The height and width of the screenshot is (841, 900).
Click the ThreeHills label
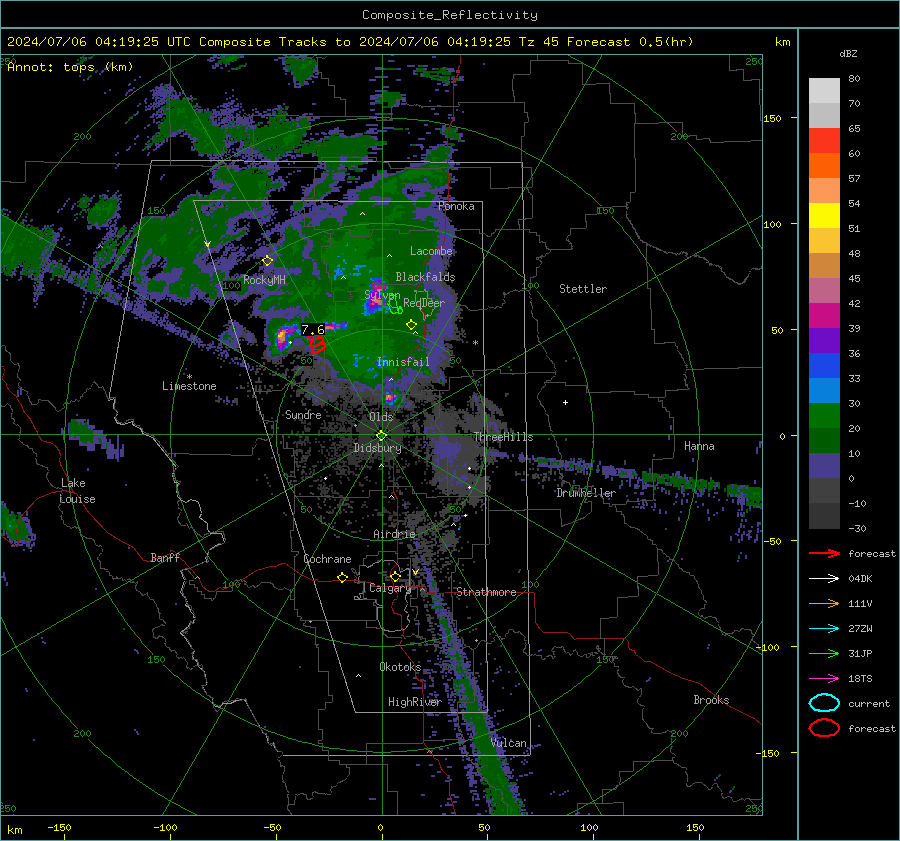click(503, 437)
